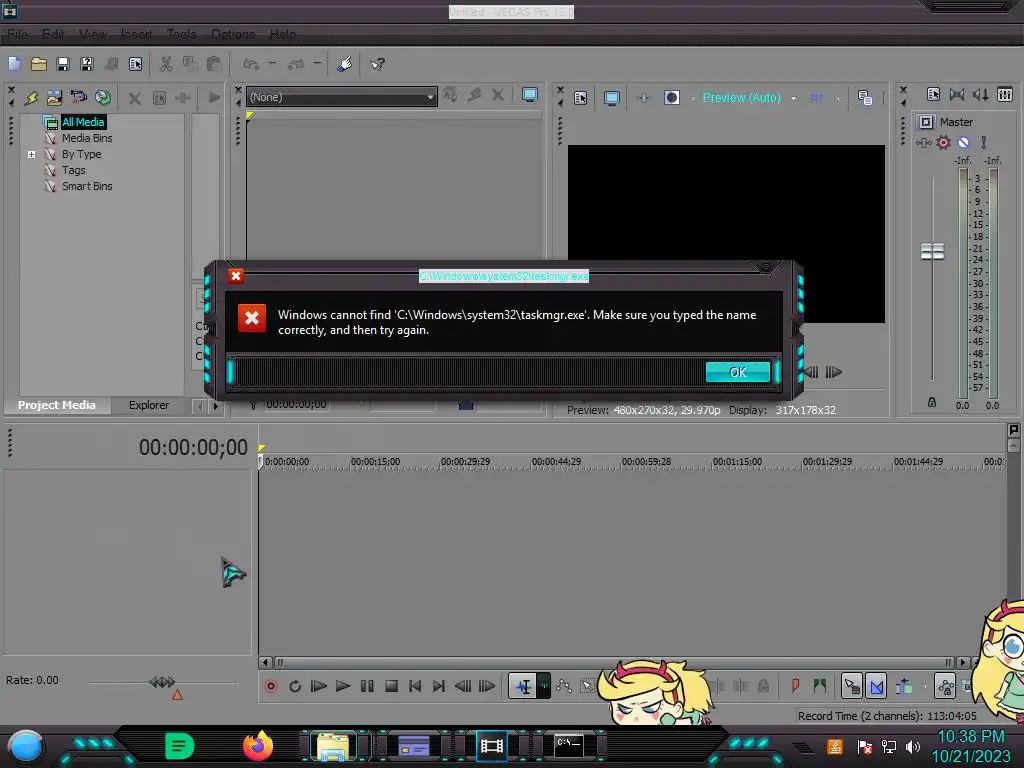Viewport: 1024px width, 768px height.
Task: Click the Save As icon with question mark
Action: (x=87, y=64)
